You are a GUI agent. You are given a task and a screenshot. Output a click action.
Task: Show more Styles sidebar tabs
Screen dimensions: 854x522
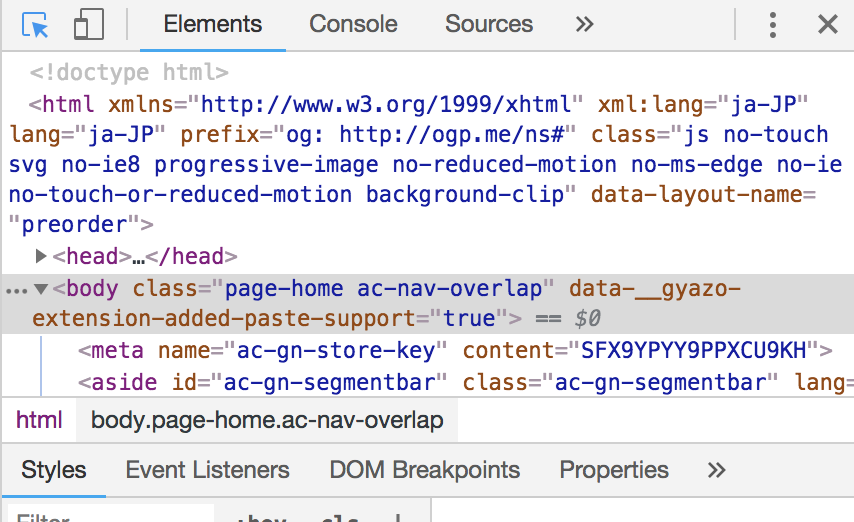click(x=716, y=470)
